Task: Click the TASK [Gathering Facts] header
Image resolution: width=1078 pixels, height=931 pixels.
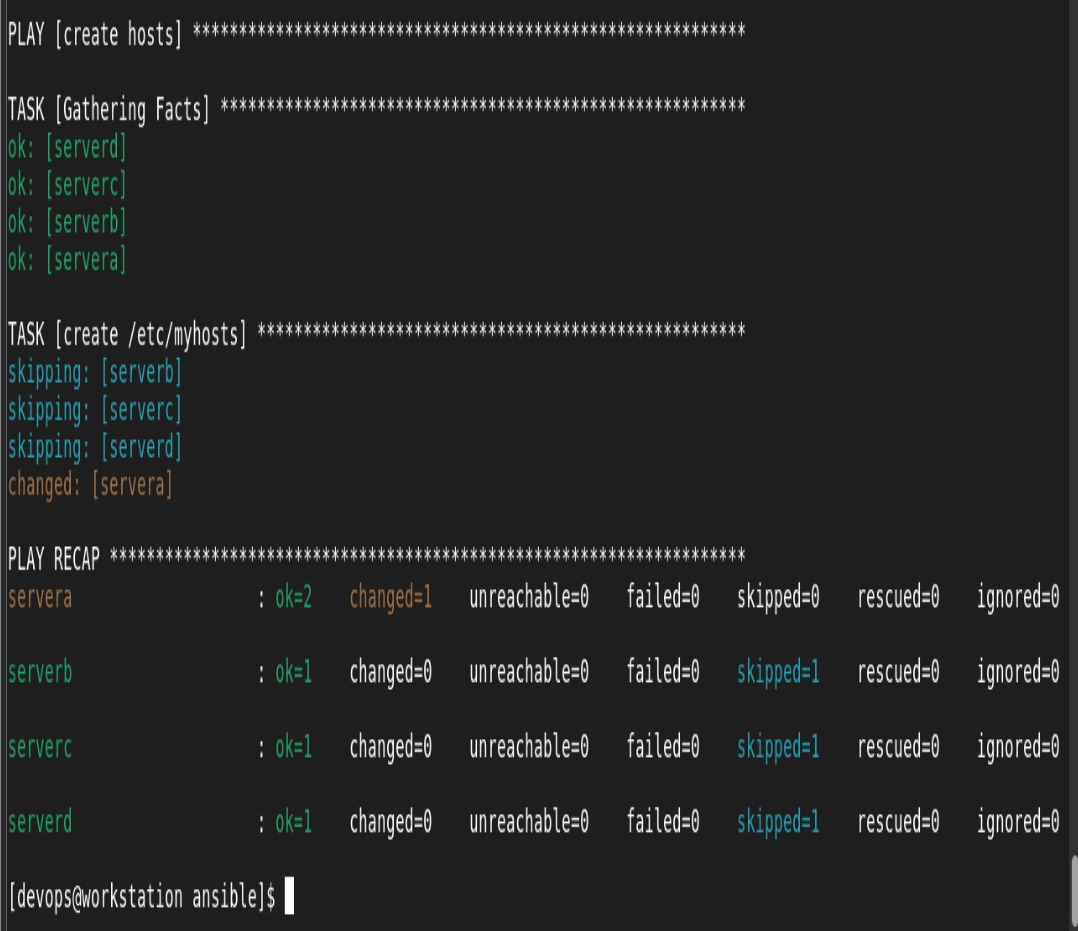Action: click(376, 108)
